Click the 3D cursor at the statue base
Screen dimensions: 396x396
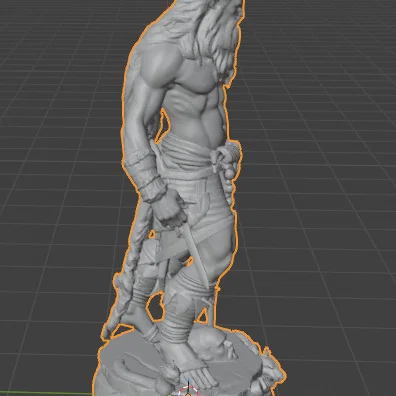(188, 391)
